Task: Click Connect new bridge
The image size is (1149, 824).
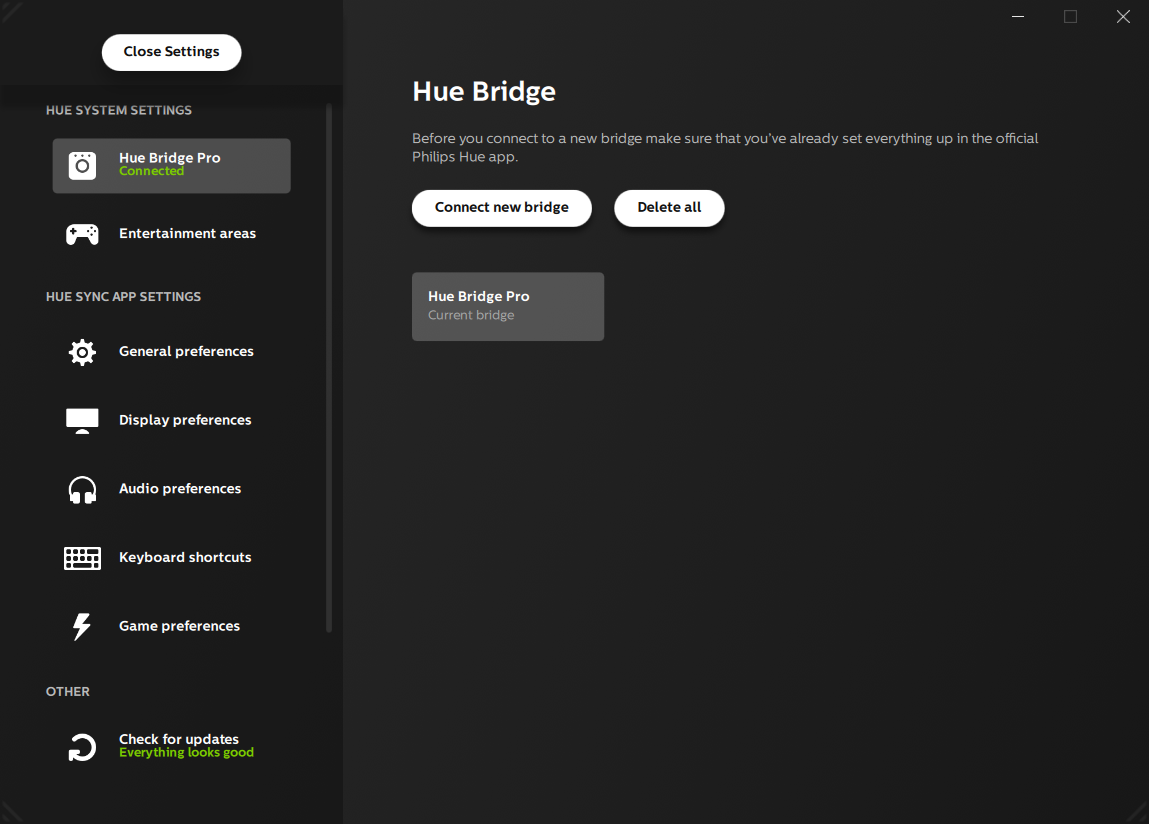Action: pos(501,207)
